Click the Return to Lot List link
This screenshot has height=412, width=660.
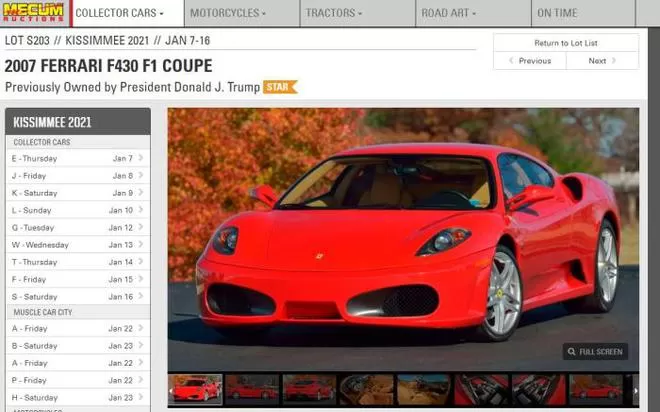pyautogui.click(x=566, y=43)
